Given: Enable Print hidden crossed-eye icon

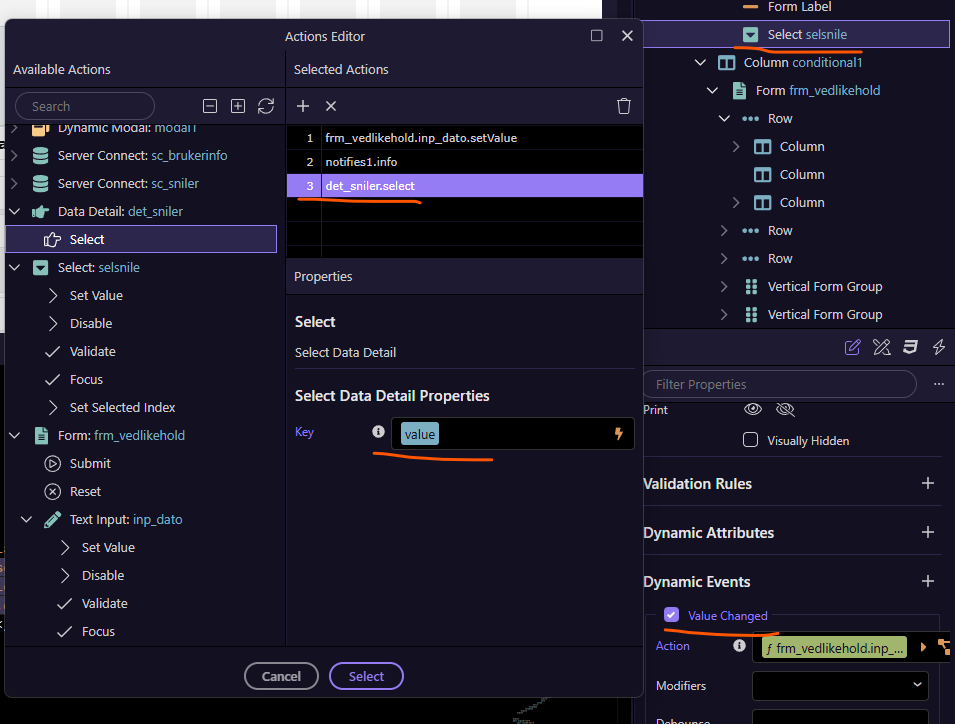Looking at the screenshot, I should (x=785, y=409).
